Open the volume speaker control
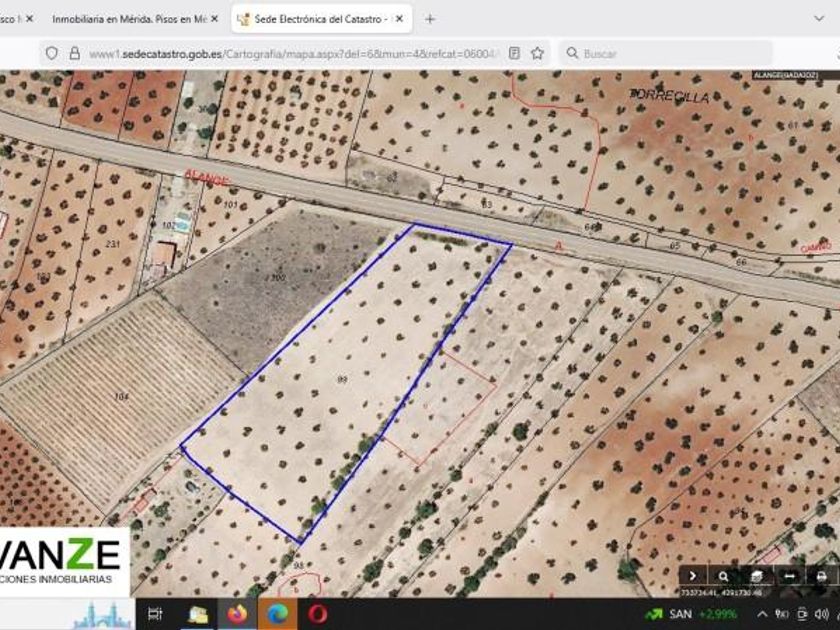 coord(821,614)
